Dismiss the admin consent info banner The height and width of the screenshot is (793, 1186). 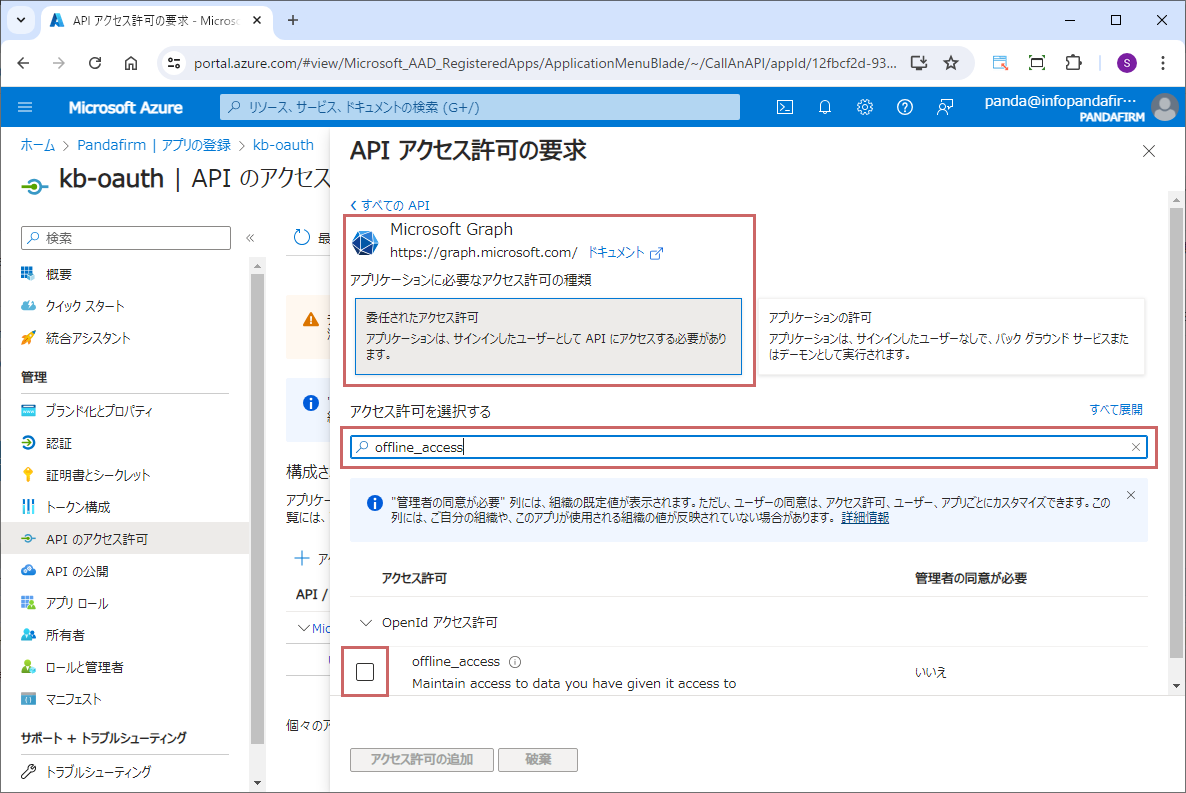click(1131, 495)
